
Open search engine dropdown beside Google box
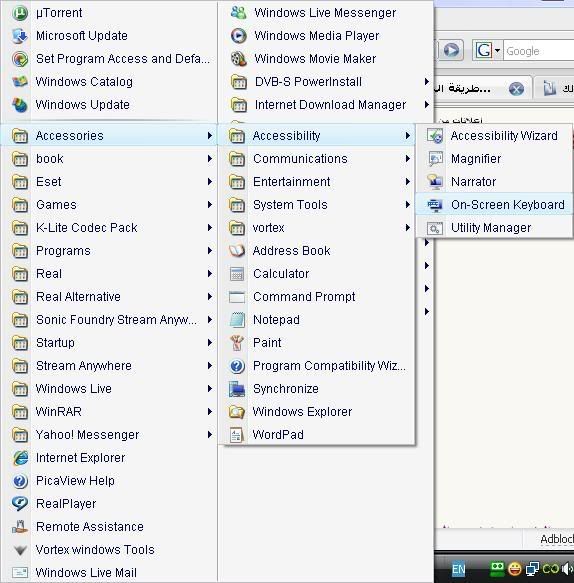(x=497, y=50)
